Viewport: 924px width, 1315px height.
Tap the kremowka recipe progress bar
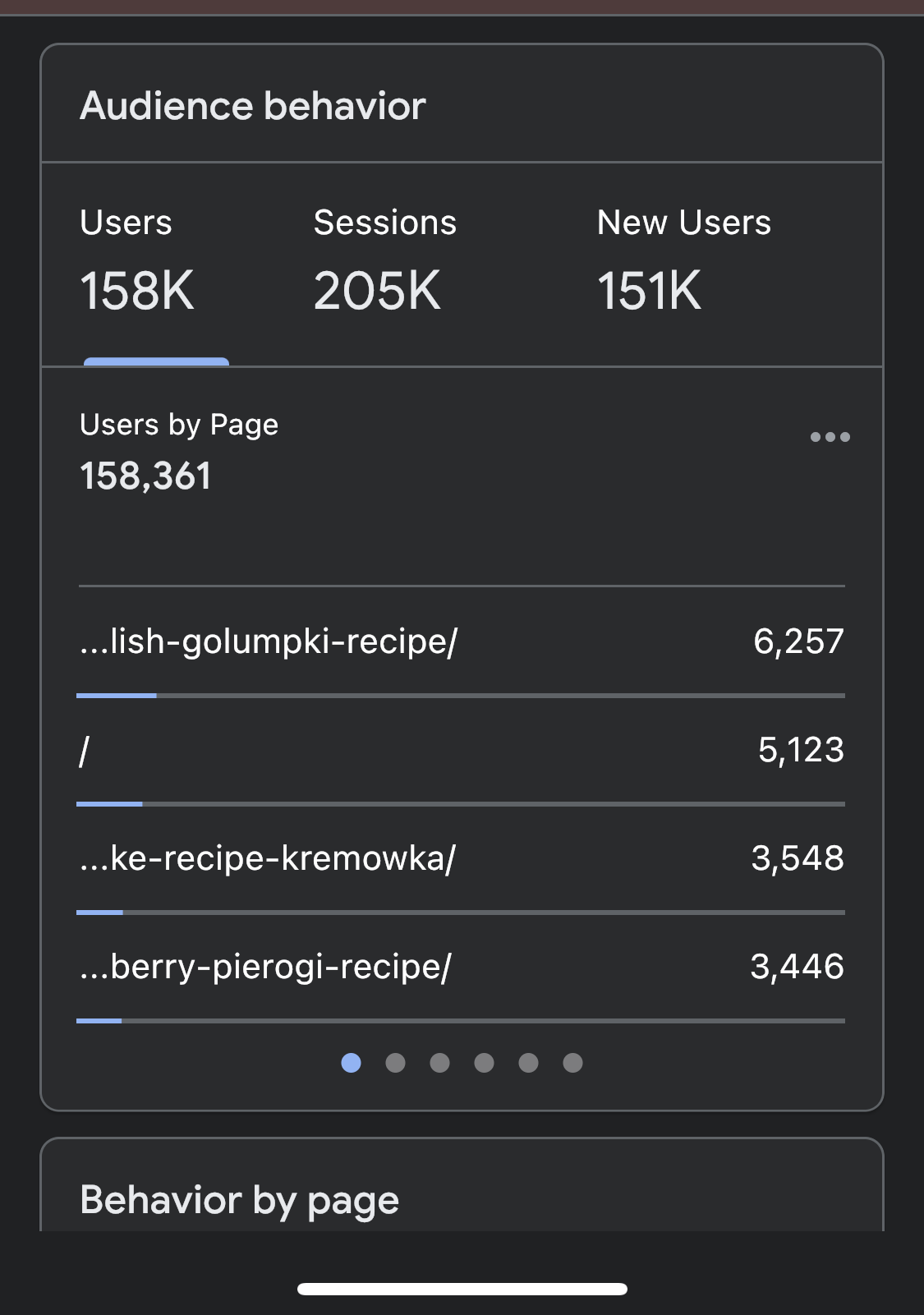pos(460,912)
